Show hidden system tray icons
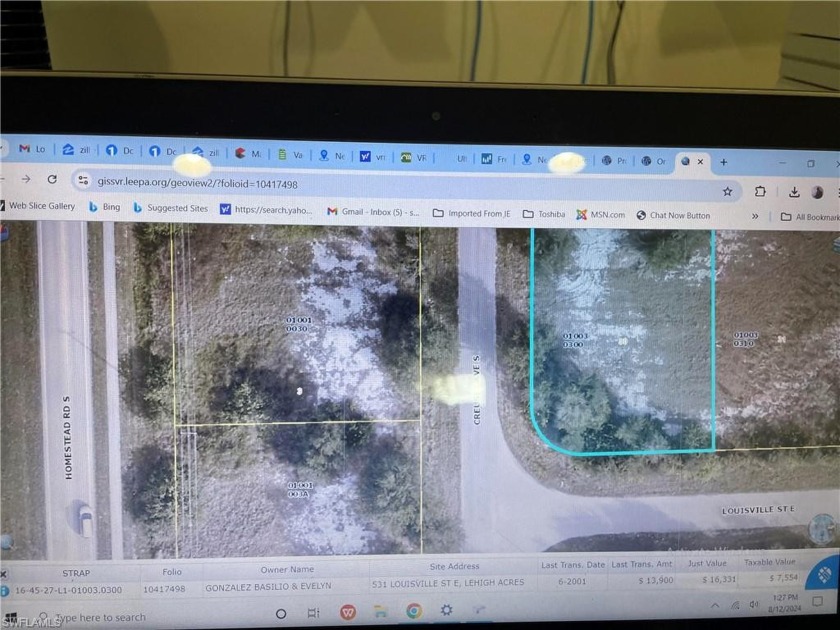The height and width of the screenshot is (630, 840). point(716,606)
